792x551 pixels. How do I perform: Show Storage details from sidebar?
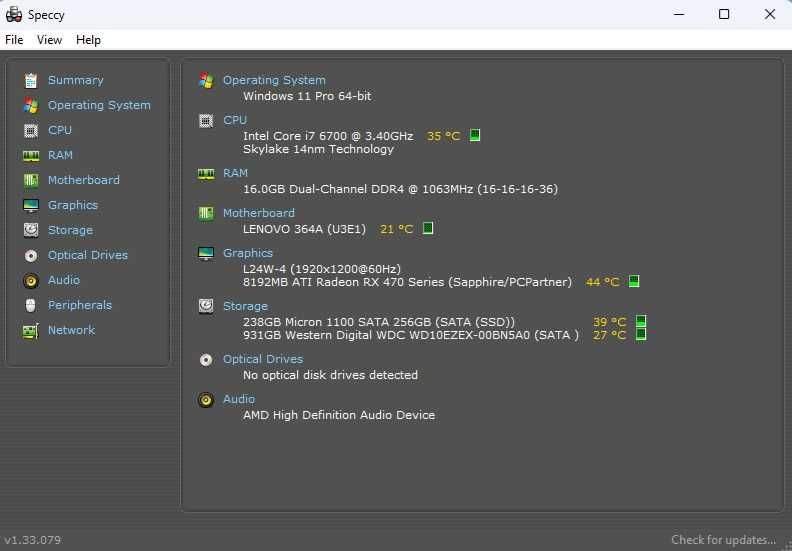70,230
